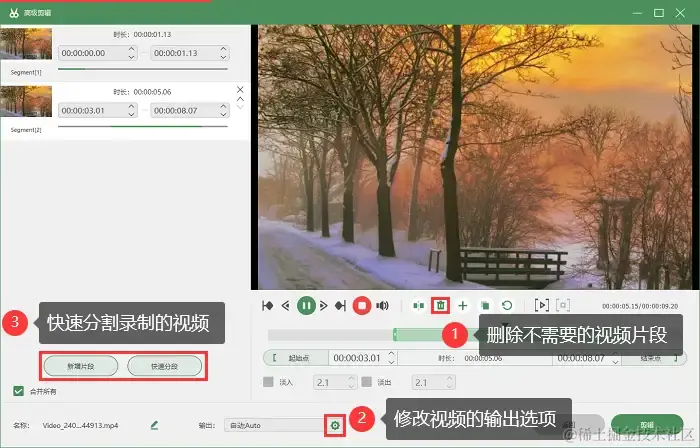Toggle the merge-all checkbox

[18, 391]
